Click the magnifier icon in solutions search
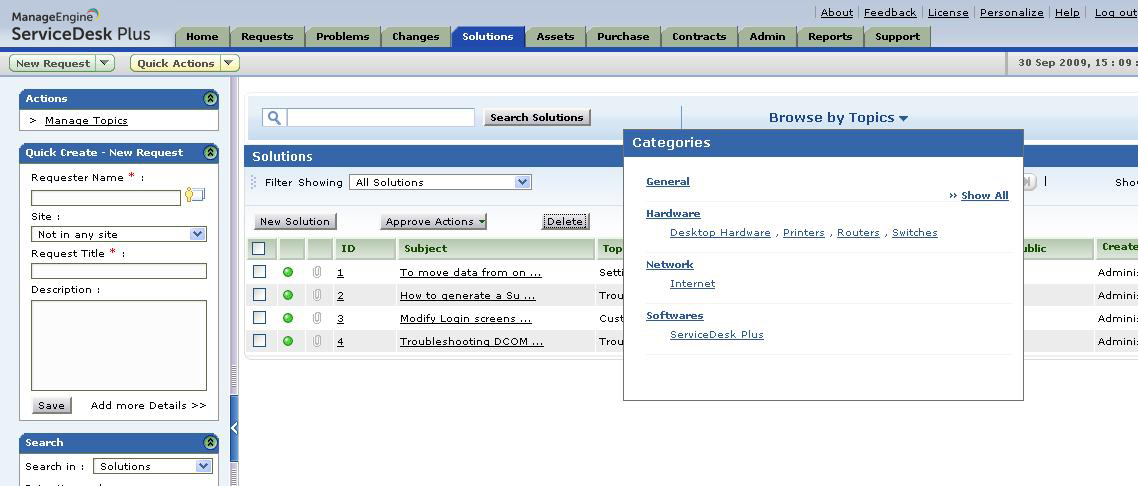Image resolution: width=1138 pixels, height=486 pixels. click(274, 117)
